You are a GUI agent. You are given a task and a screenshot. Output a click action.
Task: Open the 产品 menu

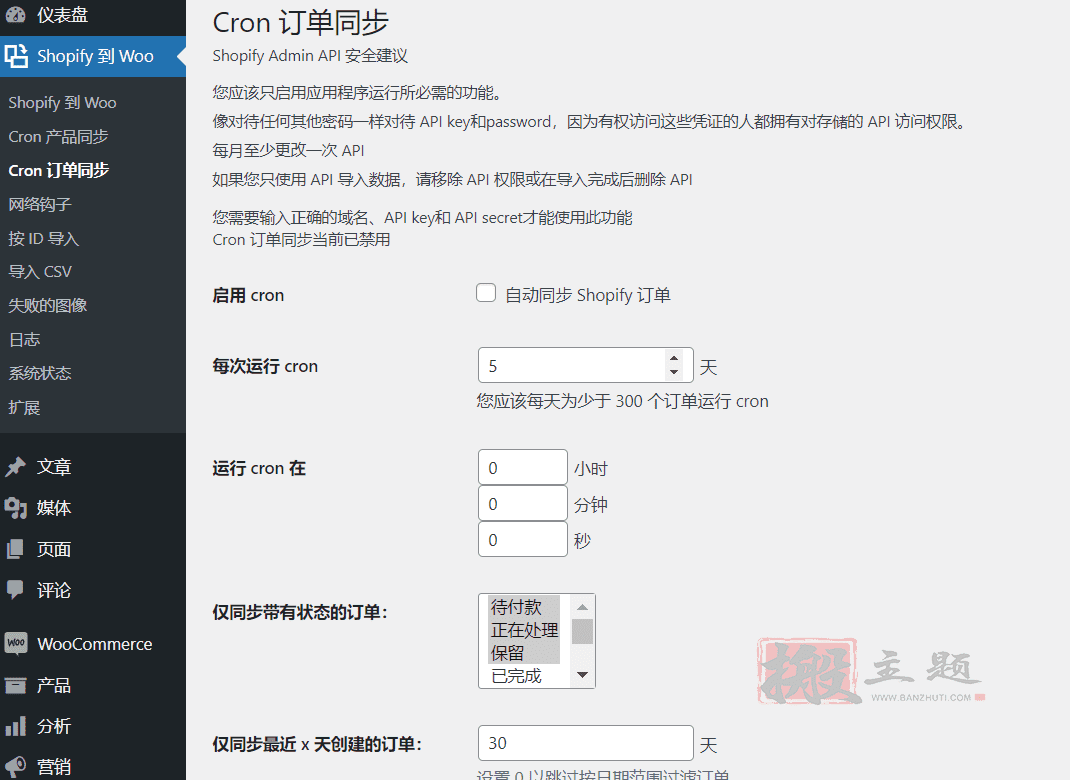pyautogui.click(x=93, y=685)
